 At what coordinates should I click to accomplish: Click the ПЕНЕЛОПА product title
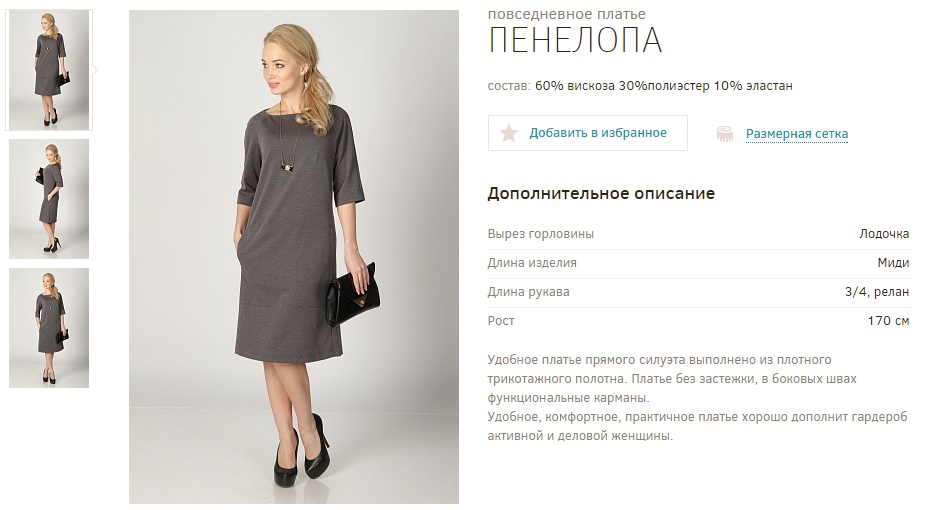click(x=575, y=40)
